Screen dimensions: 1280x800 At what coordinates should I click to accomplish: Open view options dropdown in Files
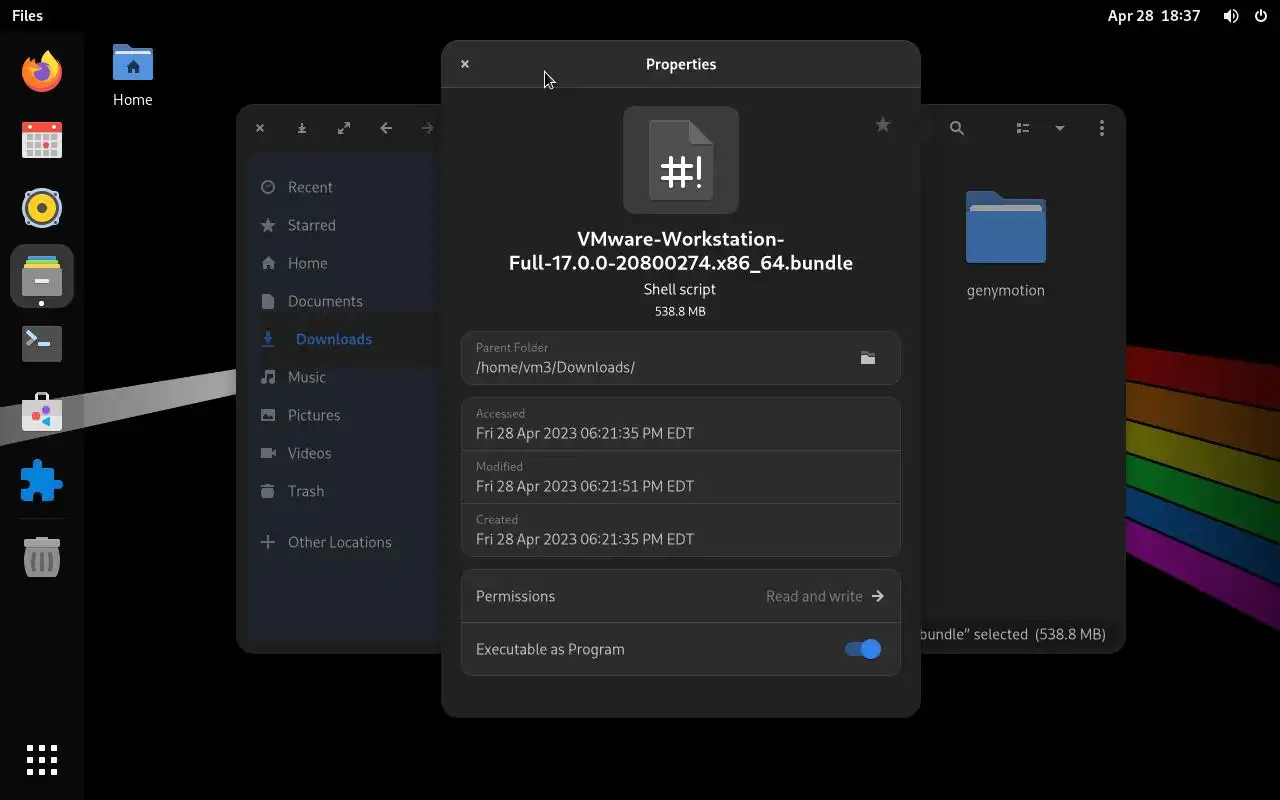[1060, 128]
